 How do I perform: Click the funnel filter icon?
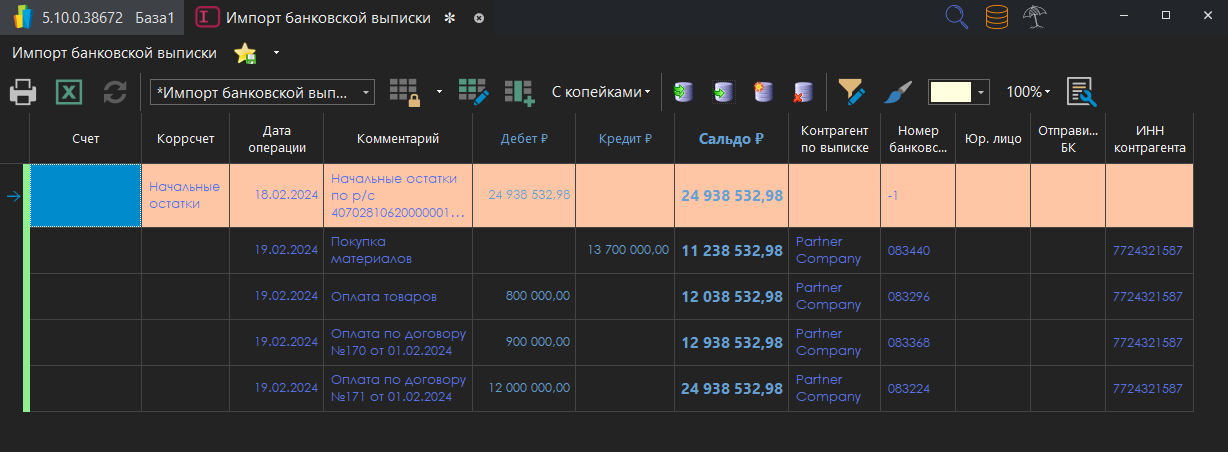[x=851, y=92]
